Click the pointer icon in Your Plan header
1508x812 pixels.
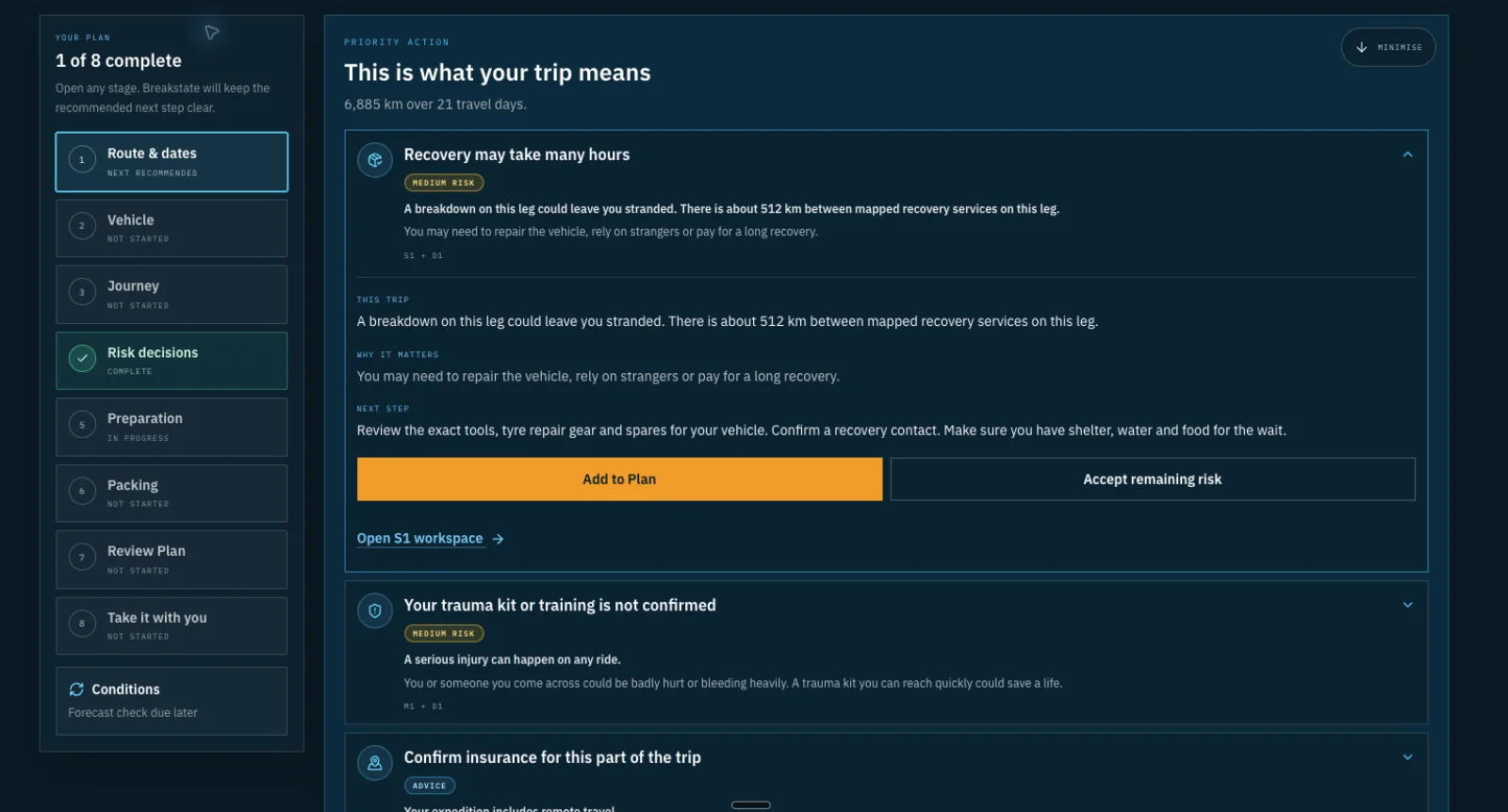pos(211,33)
